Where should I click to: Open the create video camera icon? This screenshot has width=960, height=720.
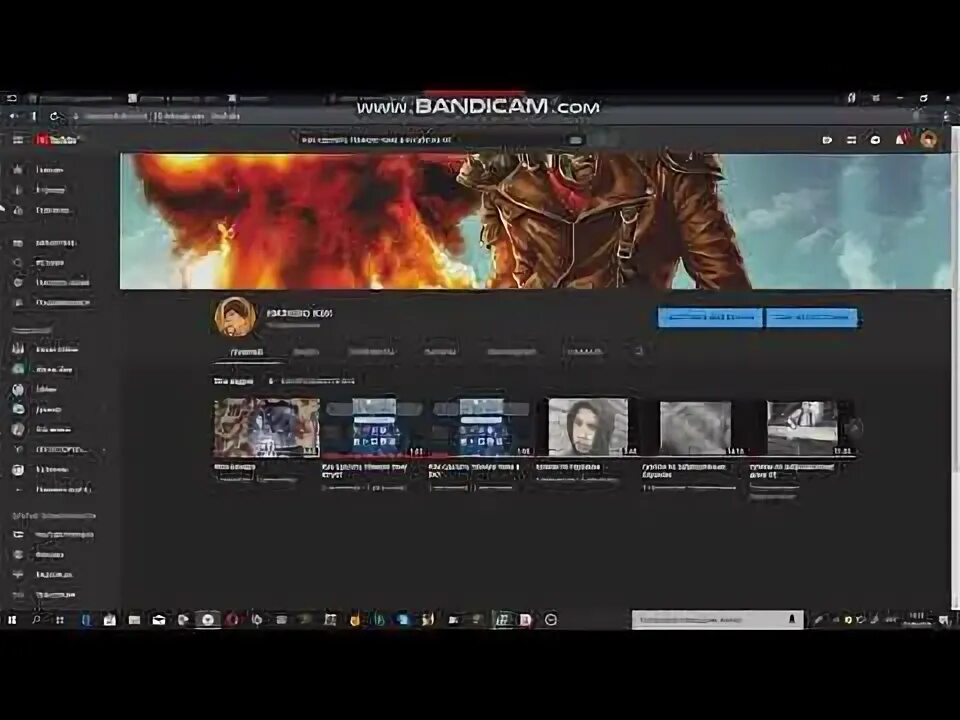pyautogui.click(x=827, y=140)
